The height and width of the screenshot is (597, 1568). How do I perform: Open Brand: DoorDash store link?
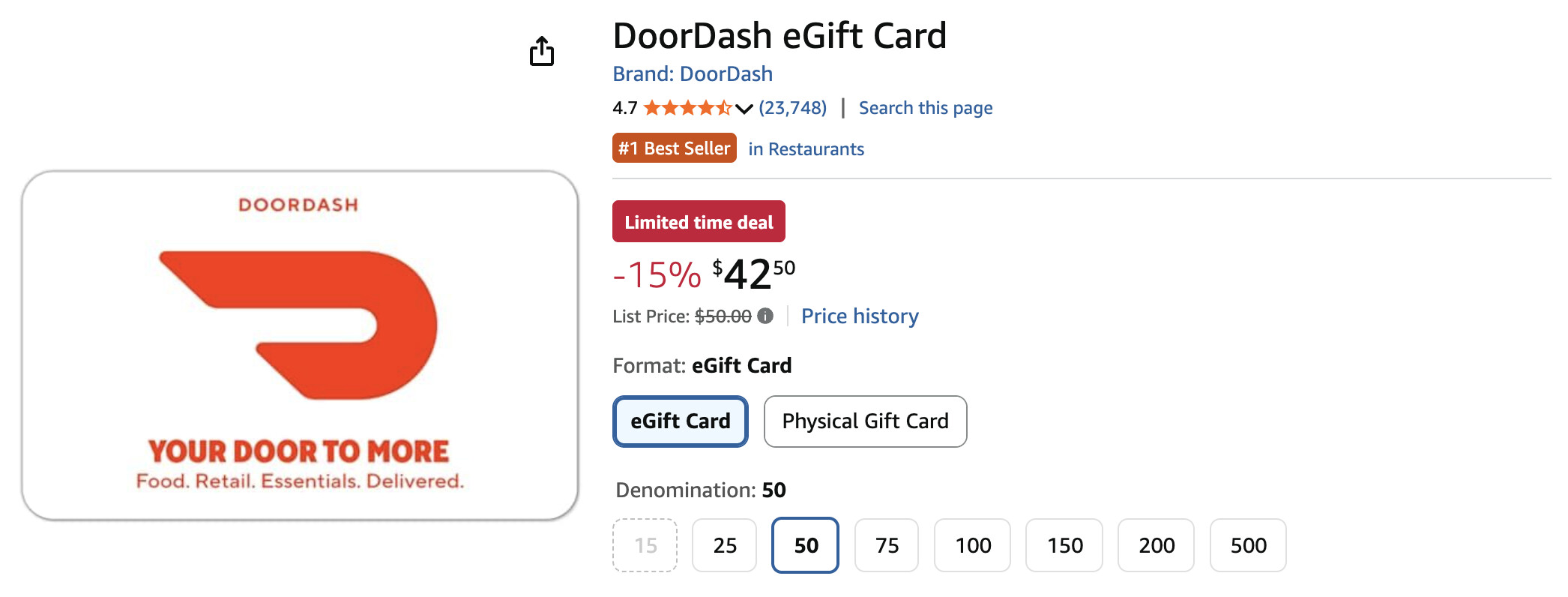click(692, 73)
